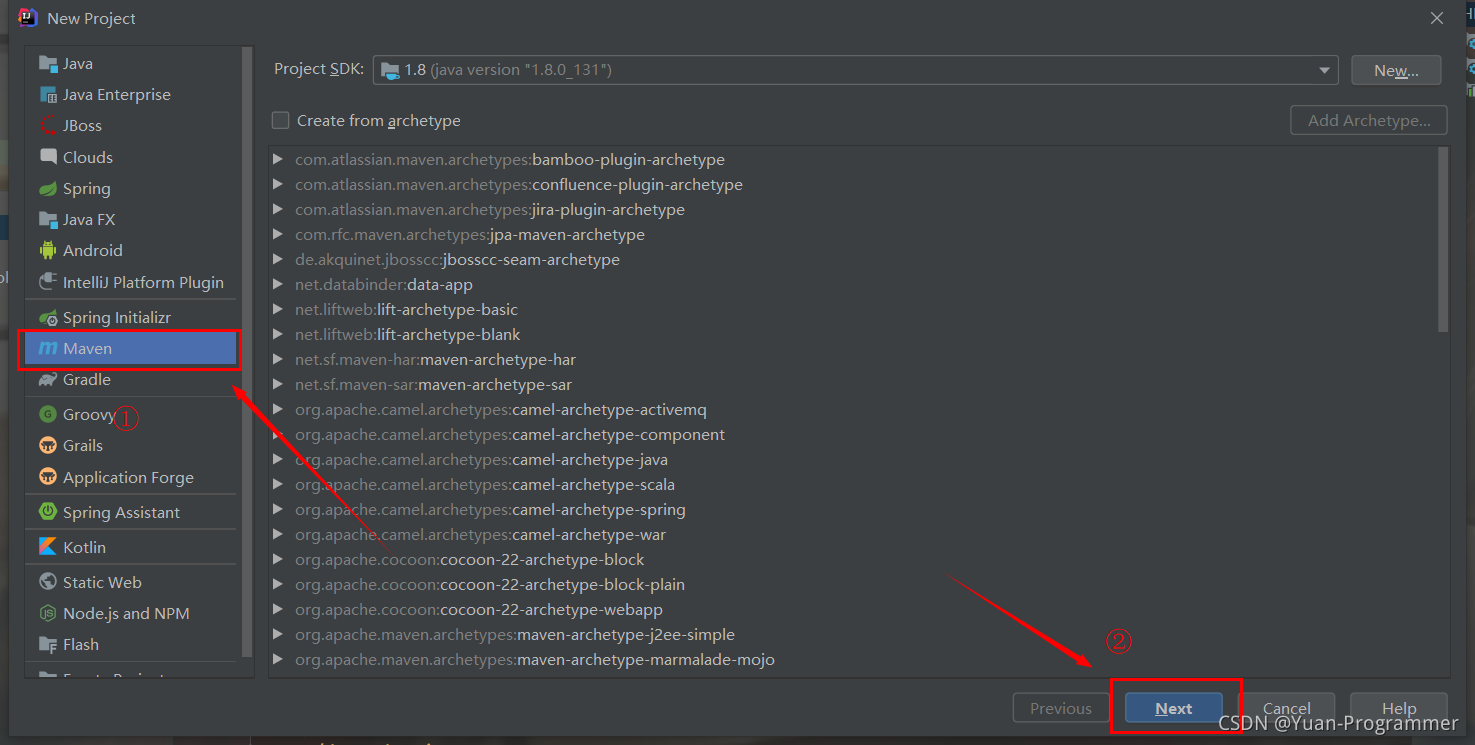Click the Spring Initializr icon
Viewport: 1475px width, 745px height.
48,318
